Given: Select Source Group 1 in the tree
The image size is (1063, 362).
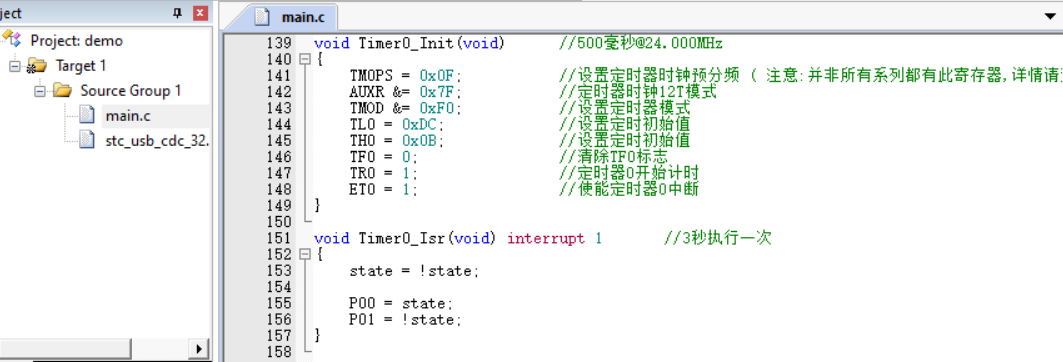Looking at the screenshot, I should tap(131, 91).
